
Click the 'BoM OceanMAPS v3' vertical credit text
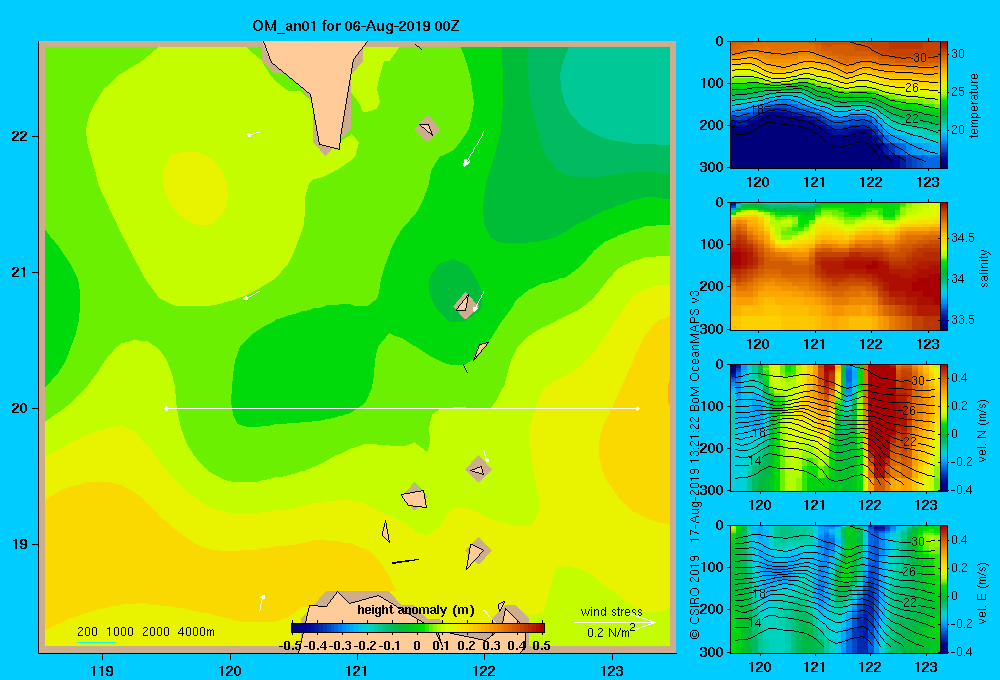[695, 351]
